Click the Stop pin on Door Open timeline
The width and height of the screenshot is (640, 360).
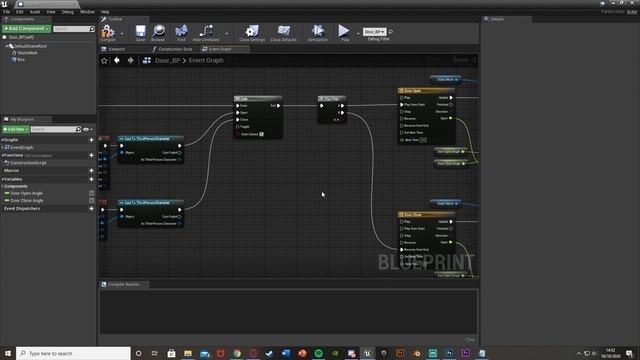click(402, 111)
